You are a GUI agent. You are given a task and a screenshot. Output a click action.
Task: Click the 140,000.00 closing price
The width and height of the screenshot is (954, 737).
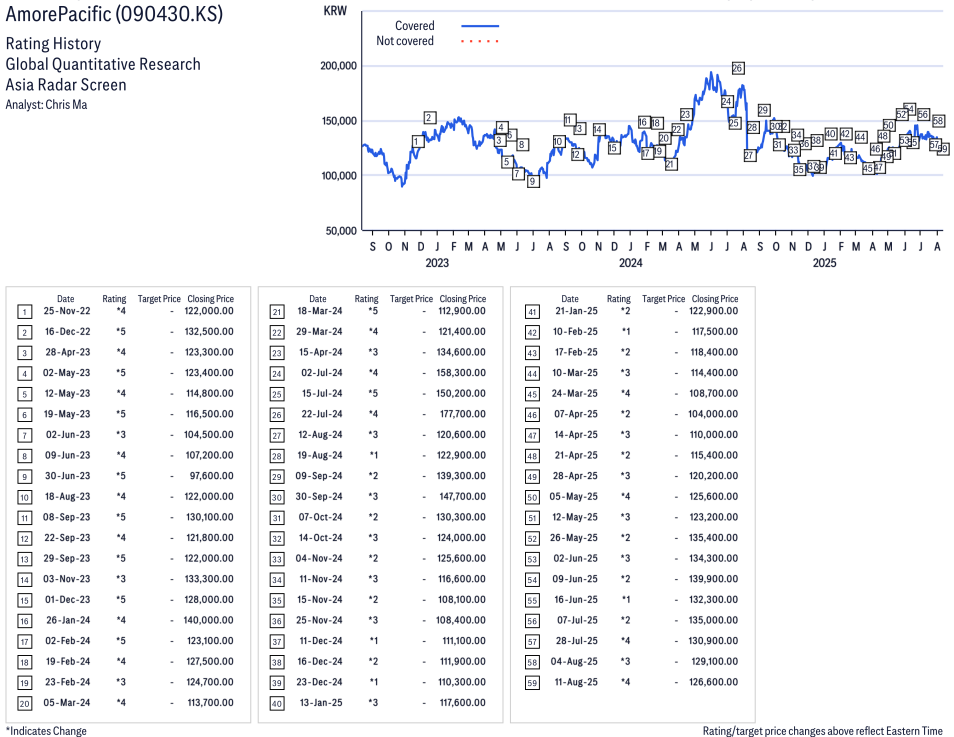point(208,620)
